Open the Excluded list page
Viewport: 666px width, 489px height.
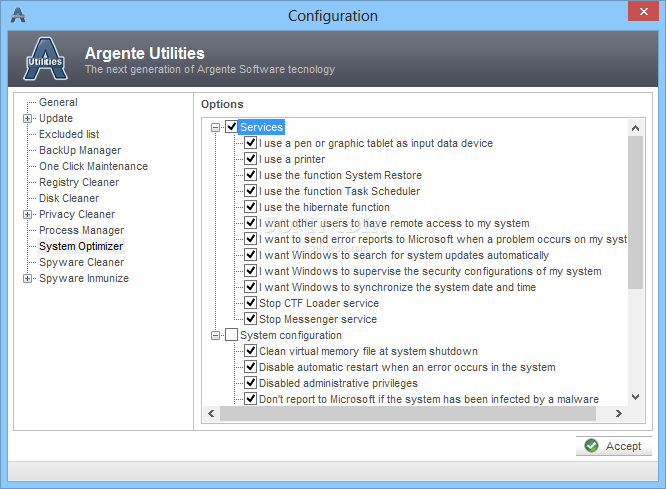(x=69, y=134)
